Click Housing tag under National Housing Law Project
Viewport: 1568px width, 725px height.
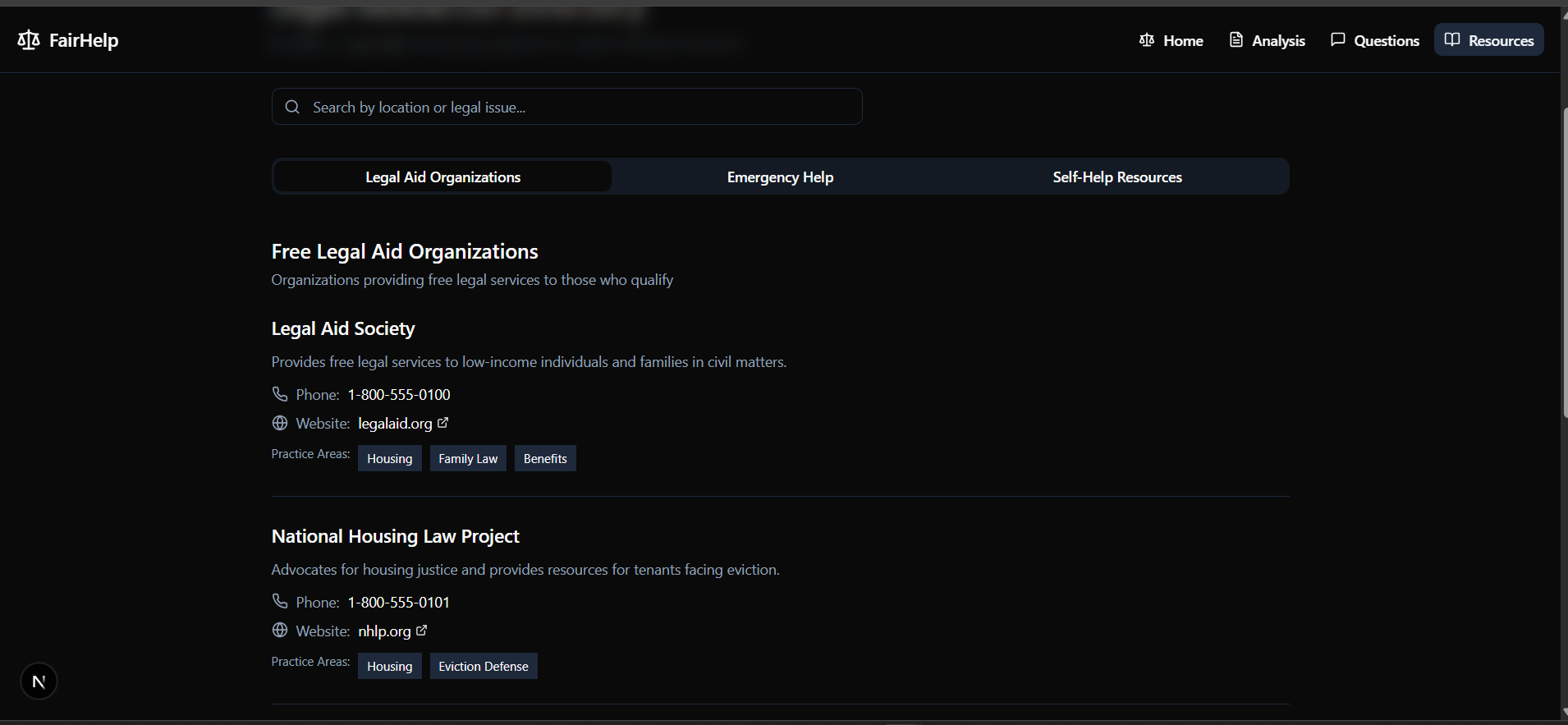click(390, 666)
